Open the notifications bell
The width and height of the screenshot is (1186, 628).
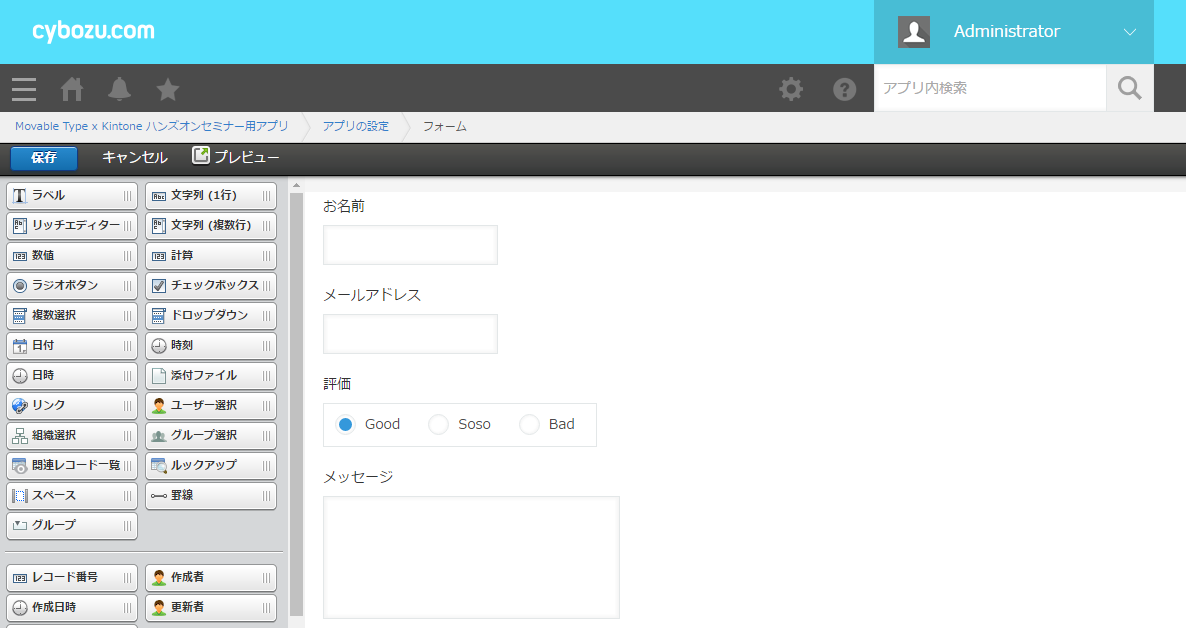point(120,89)
